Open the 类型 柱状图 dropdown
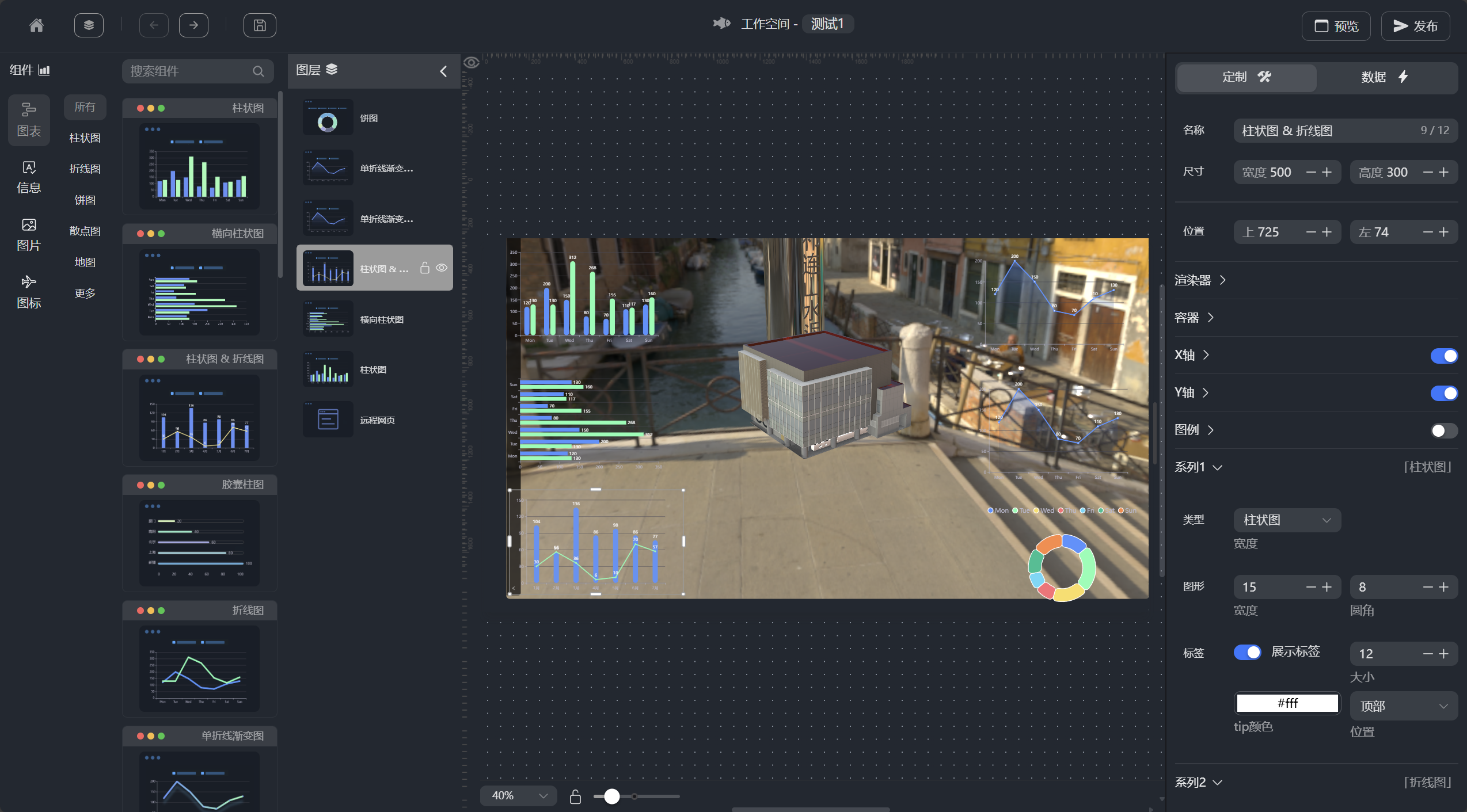Image resolution: width=1467 pixels, height=812 pixels. coord(1287,520)
